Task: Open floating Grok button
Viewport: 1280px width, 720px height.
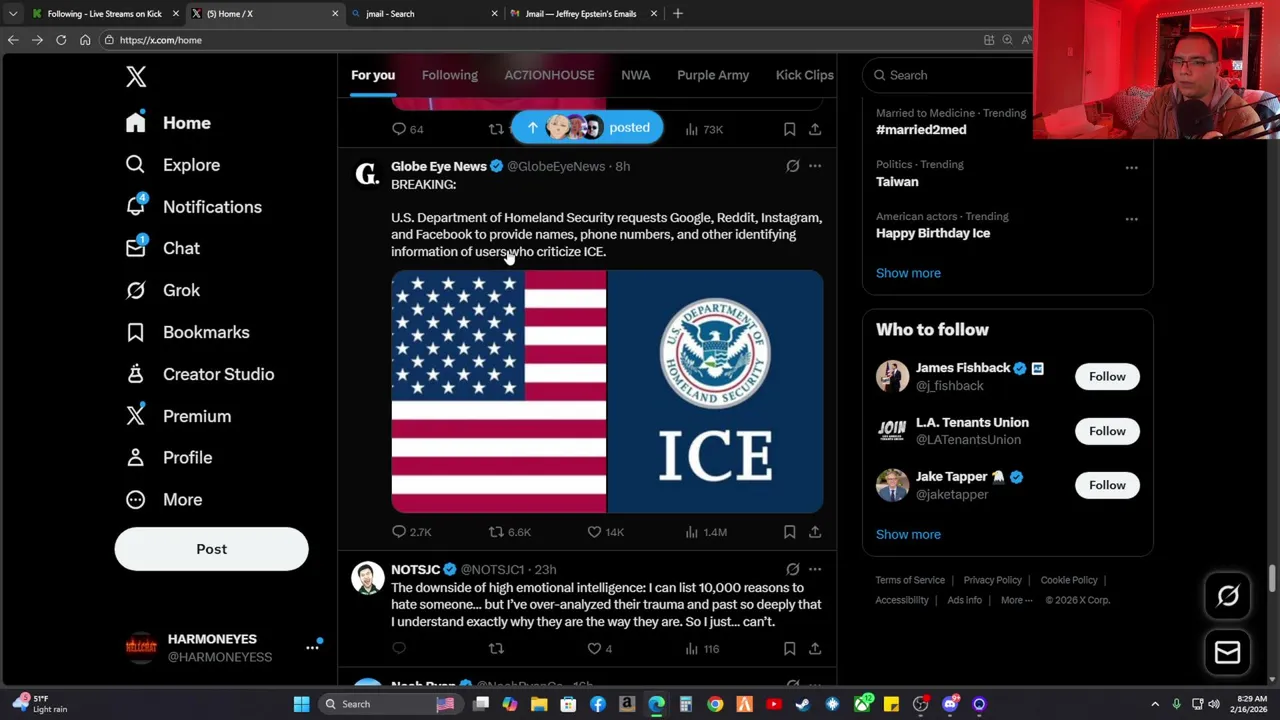Action: (x=1227, y=596)
